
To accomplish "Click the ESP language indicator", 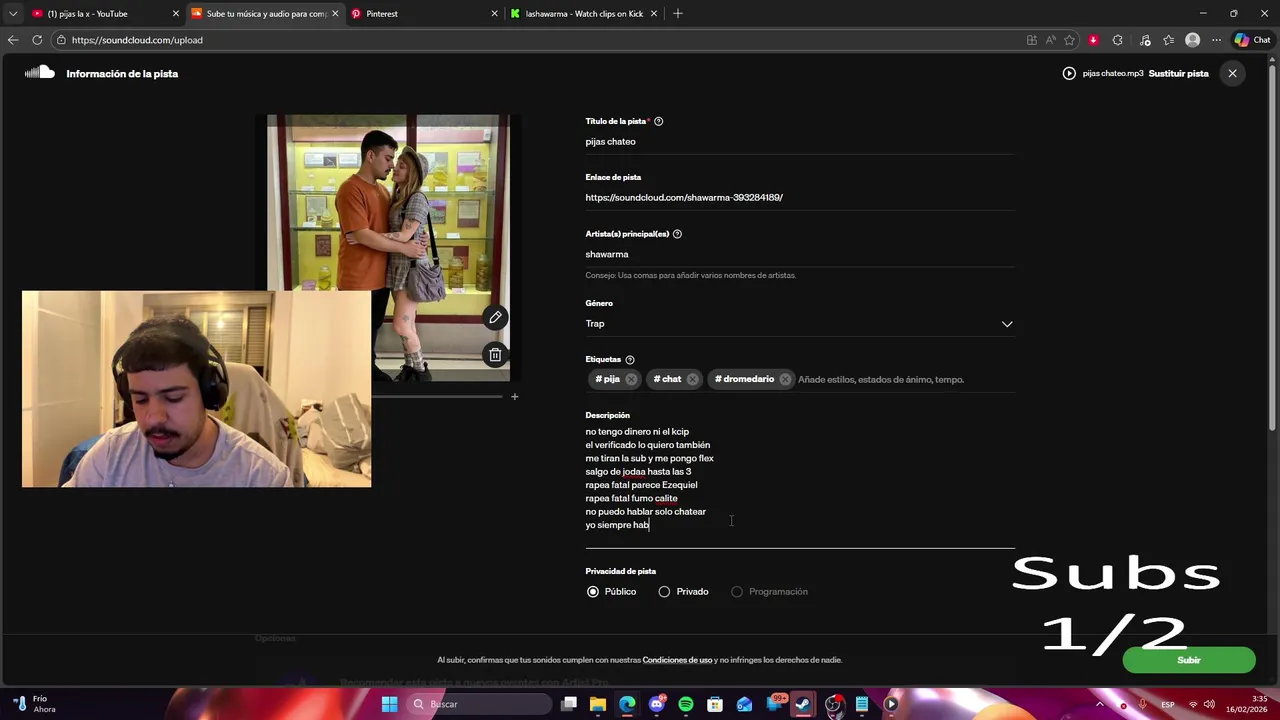I will coord(1167,705).
